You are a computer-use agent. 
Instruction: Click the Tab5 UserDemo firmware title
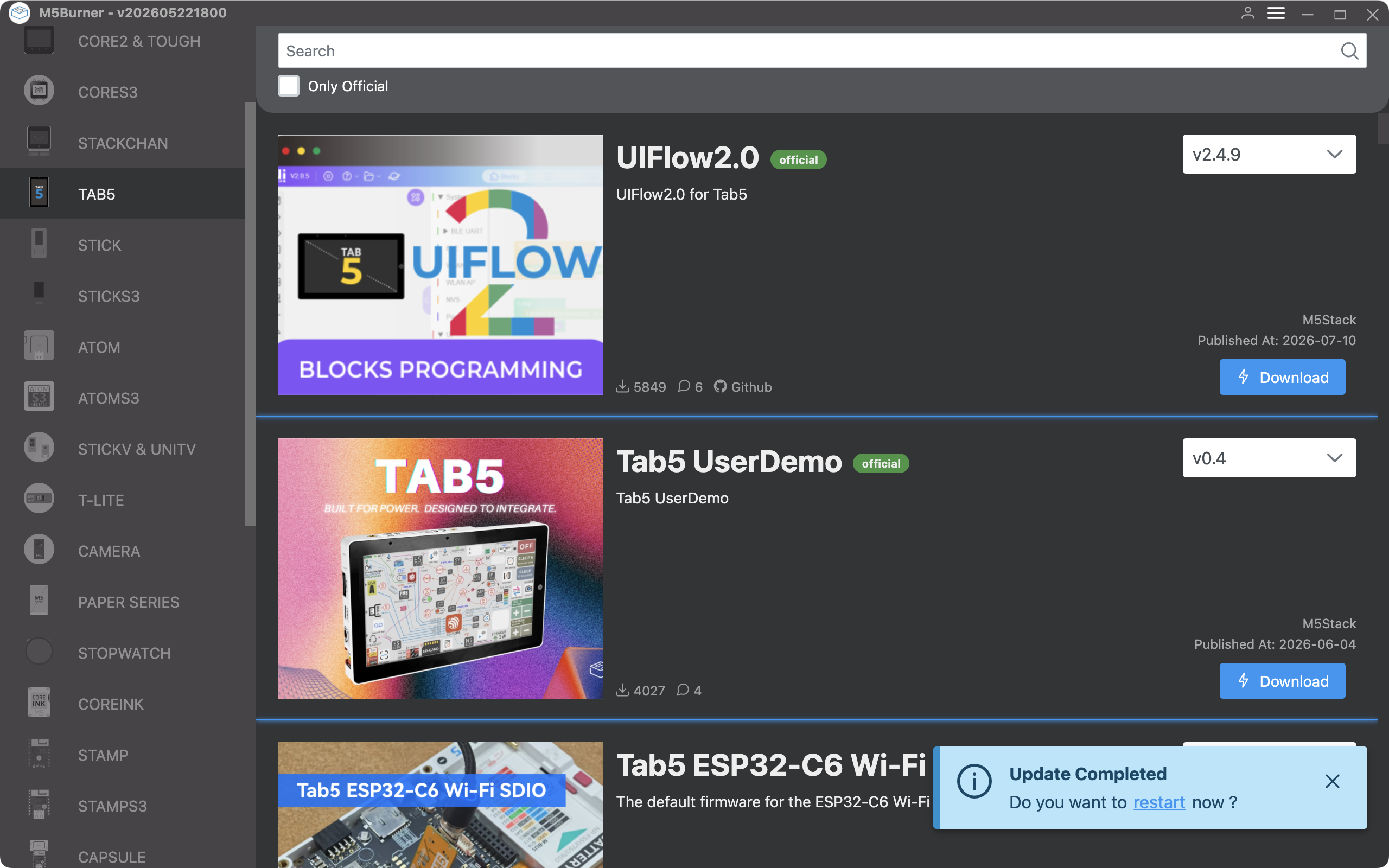[x=729, y=462]
